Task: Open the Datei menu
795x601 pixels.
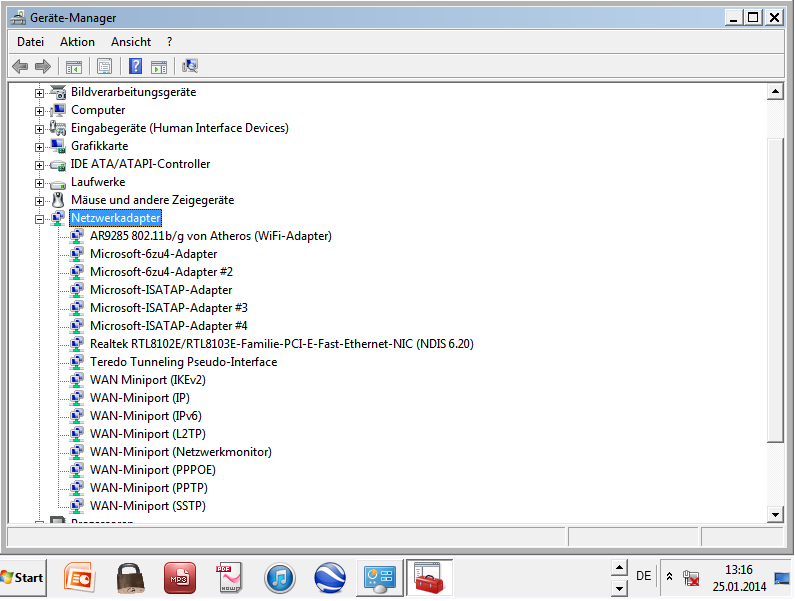Action: tap(30, 42)
